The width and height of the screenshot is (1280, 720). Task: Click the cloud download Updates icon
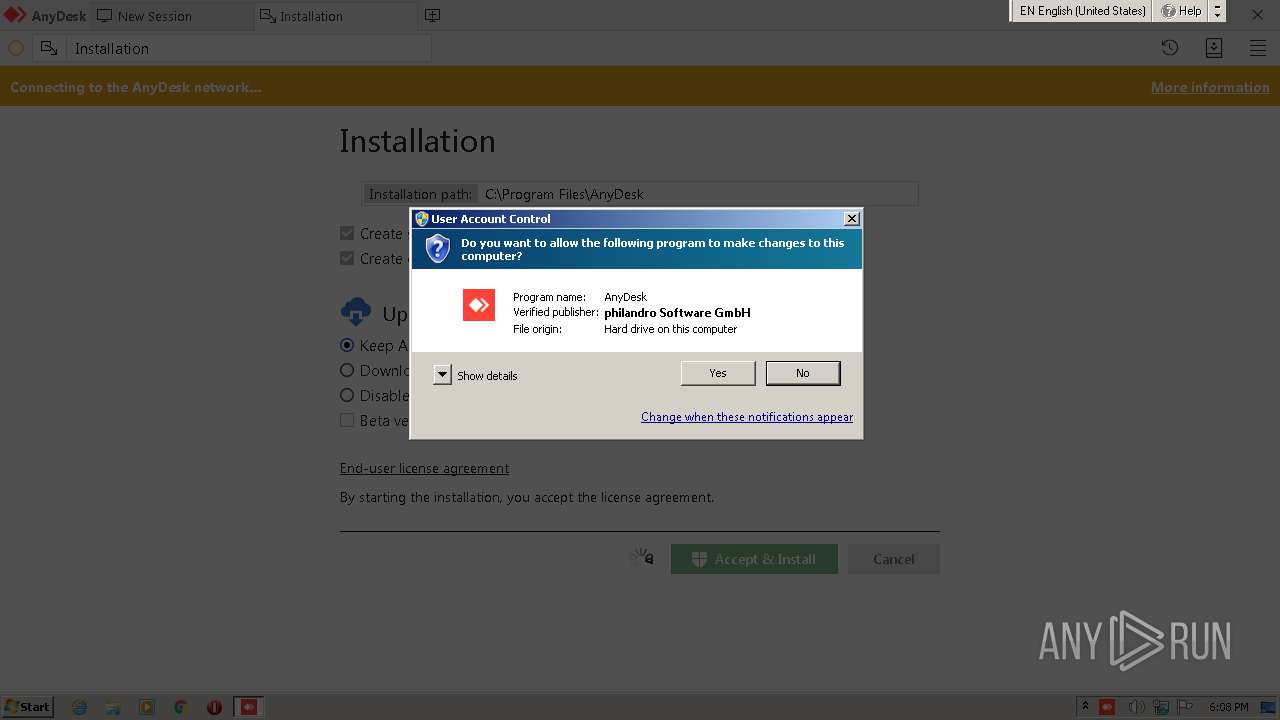355,313
